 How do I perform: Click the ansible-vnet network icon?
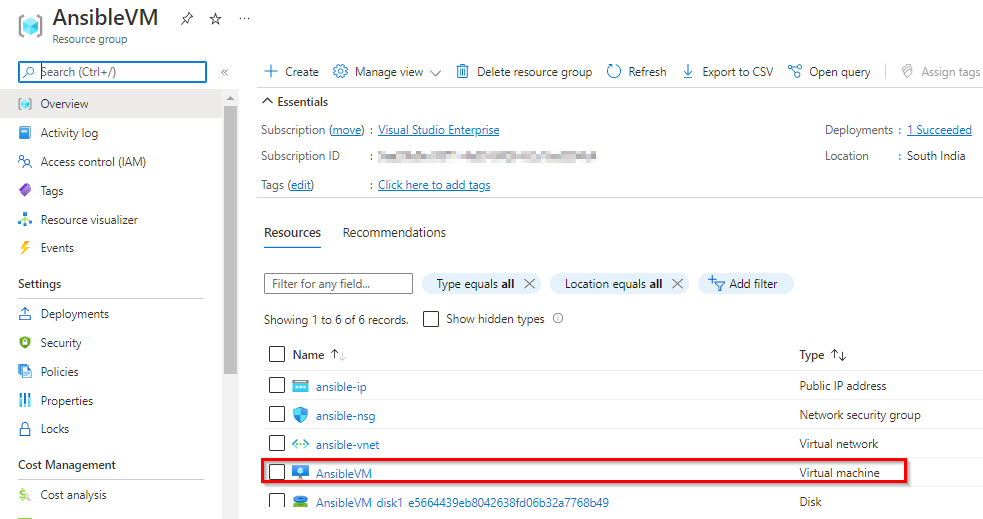(x=300, y=444)
